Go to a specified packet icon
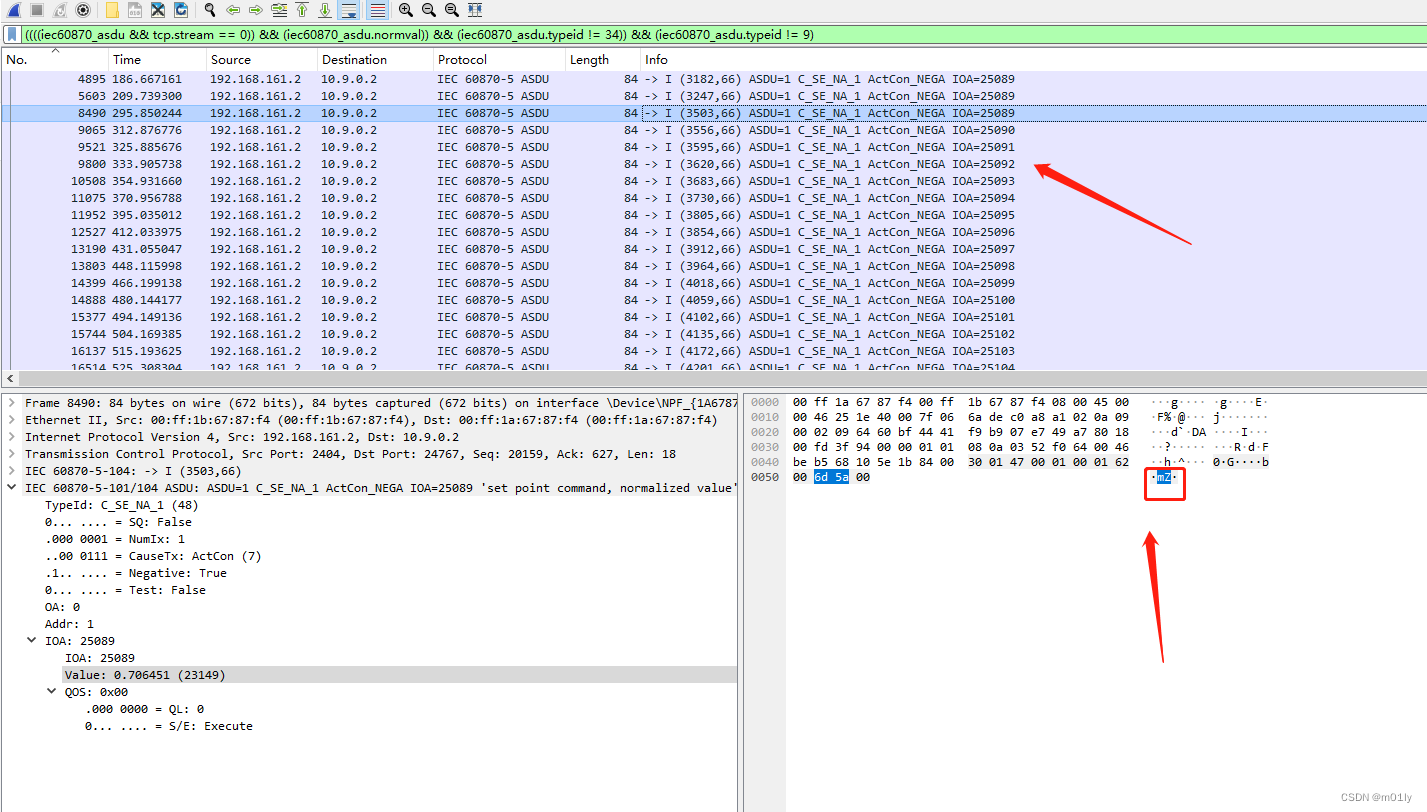The width and height of the screenshot is (1427, 812). coord(279,10)
